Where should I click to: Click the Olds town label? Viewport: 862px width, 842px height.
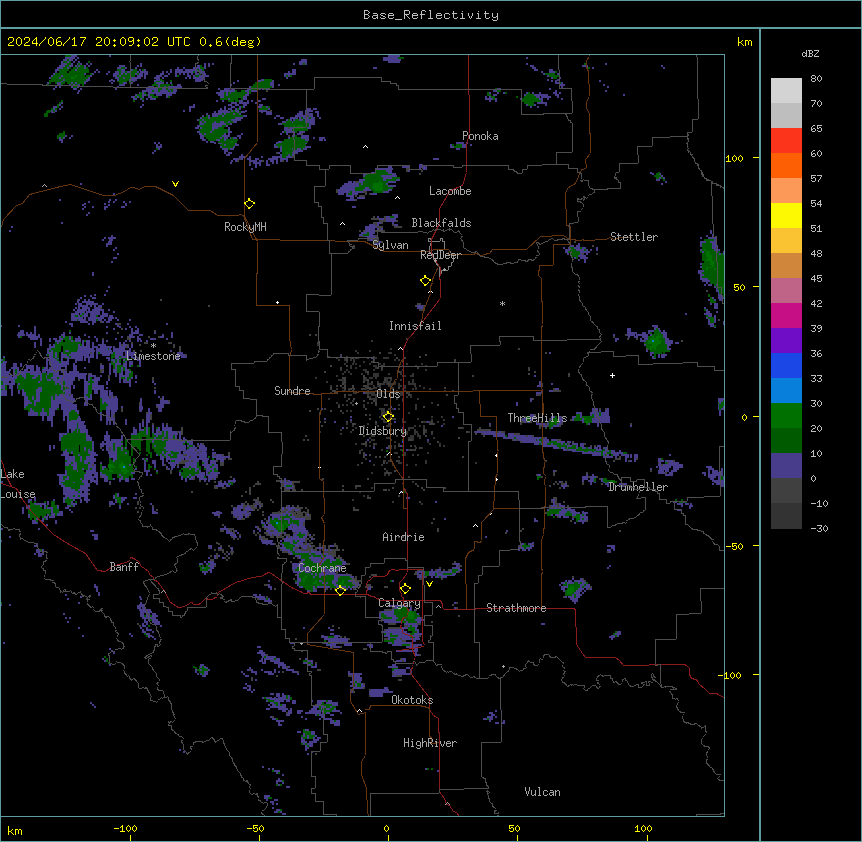[388, 394]
